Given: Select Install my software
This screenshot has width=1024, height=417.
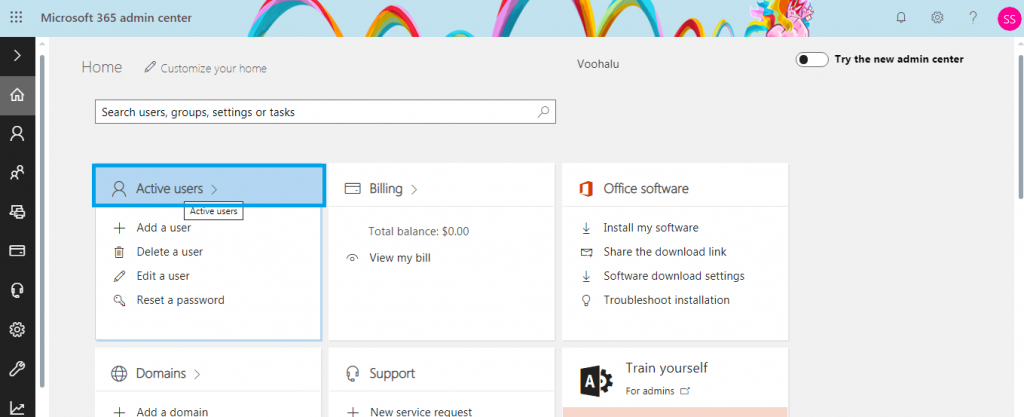Looking at the screenshot, I should (x=651, y=228).
